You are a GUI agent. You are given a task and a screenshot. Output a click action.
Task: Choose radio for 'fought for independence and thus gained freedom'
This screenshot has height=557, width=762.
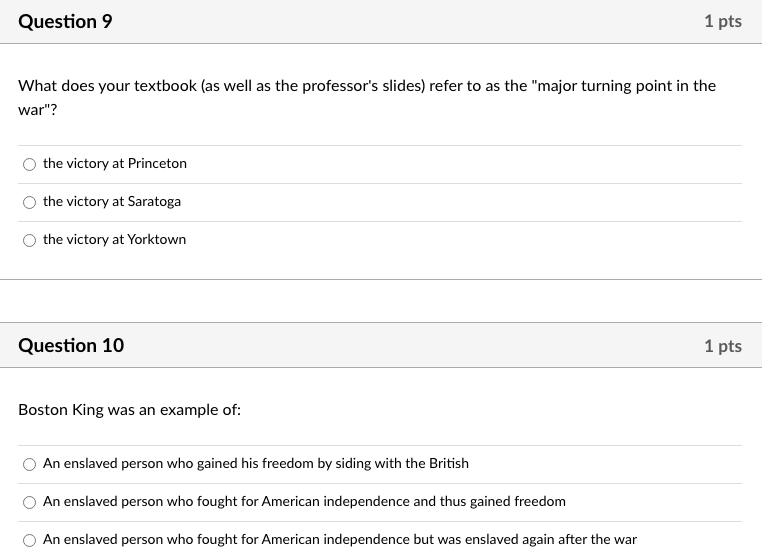[30, 502]
